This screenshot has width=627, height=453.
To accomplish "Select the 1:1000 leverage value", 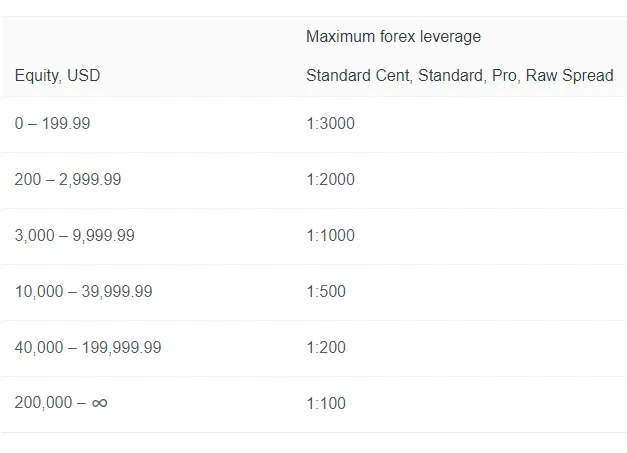I will (x=330, y=235).
